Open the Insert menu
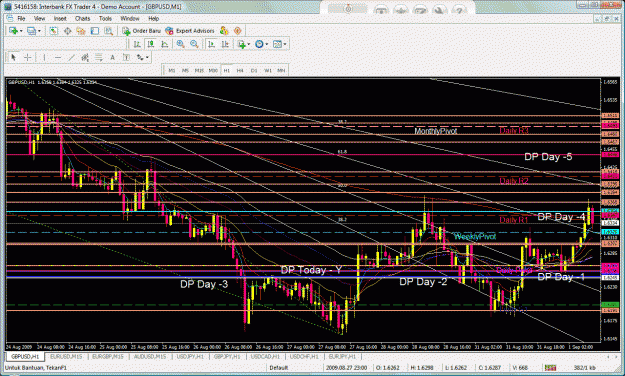Viewport: 625px width, 376px height. point(60,18)
